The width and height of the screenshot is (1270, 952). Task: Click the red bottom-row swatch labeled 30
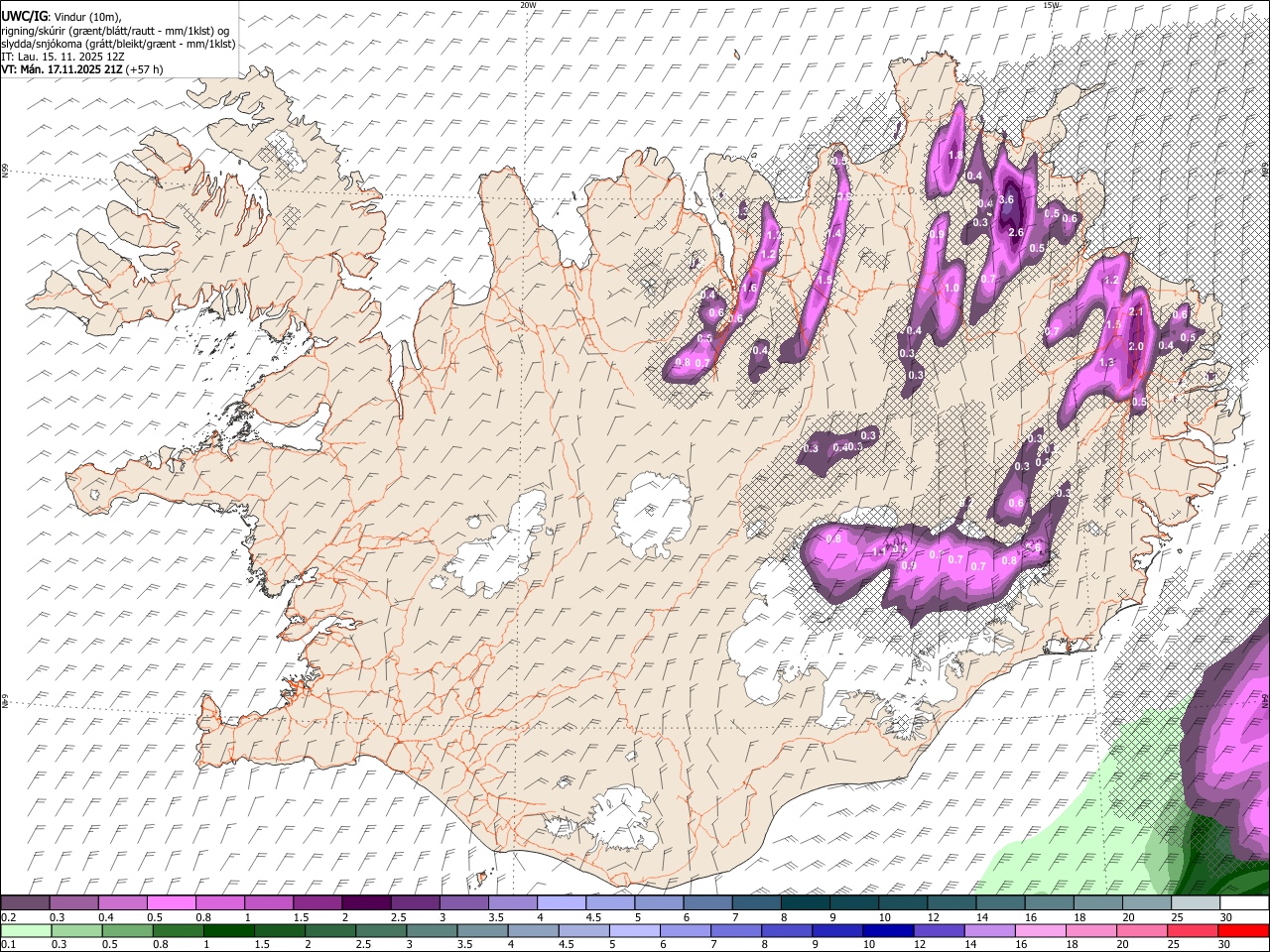click(1244, 930)
